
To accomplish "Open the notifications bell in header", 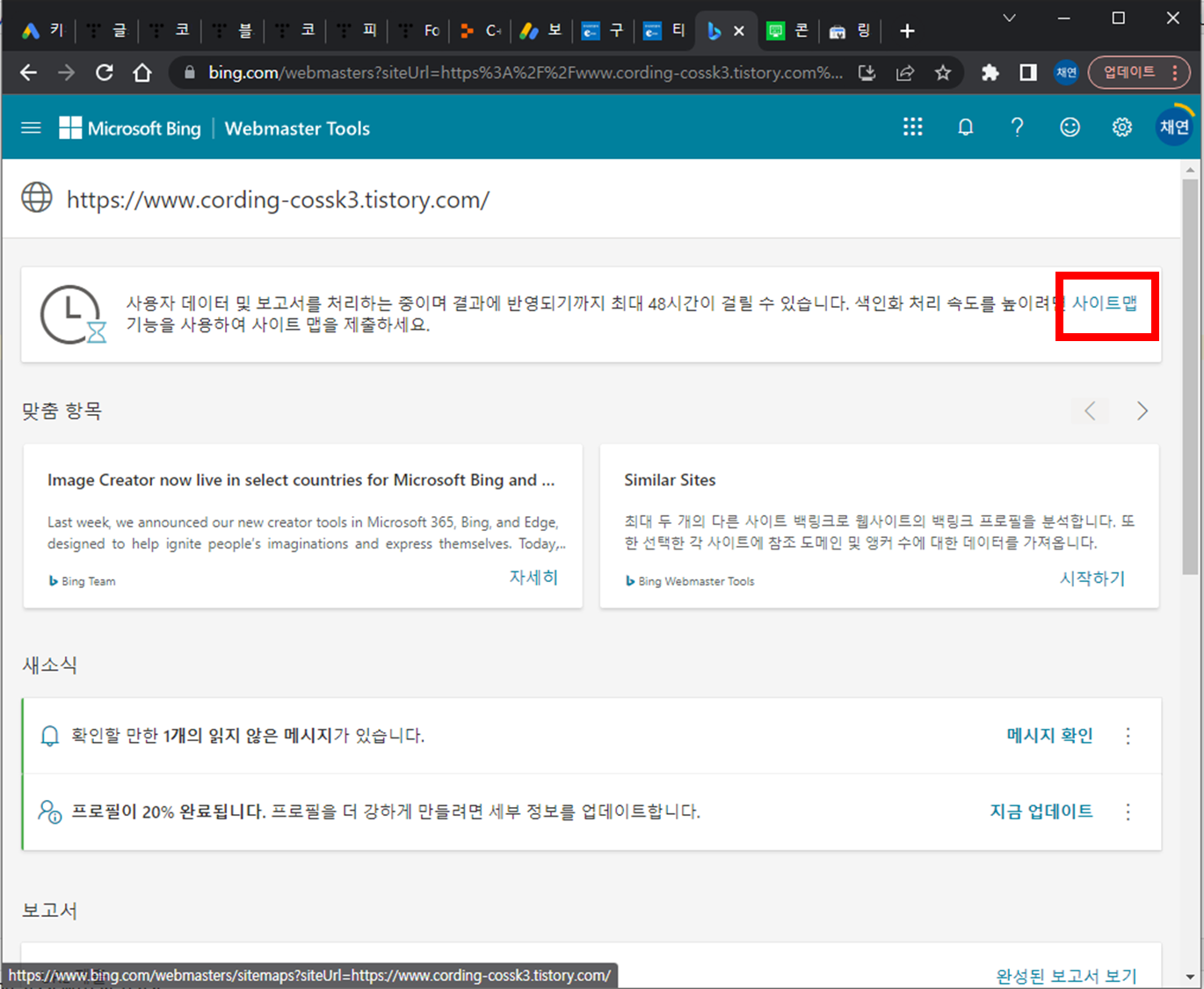I will [x=965, y=127].
